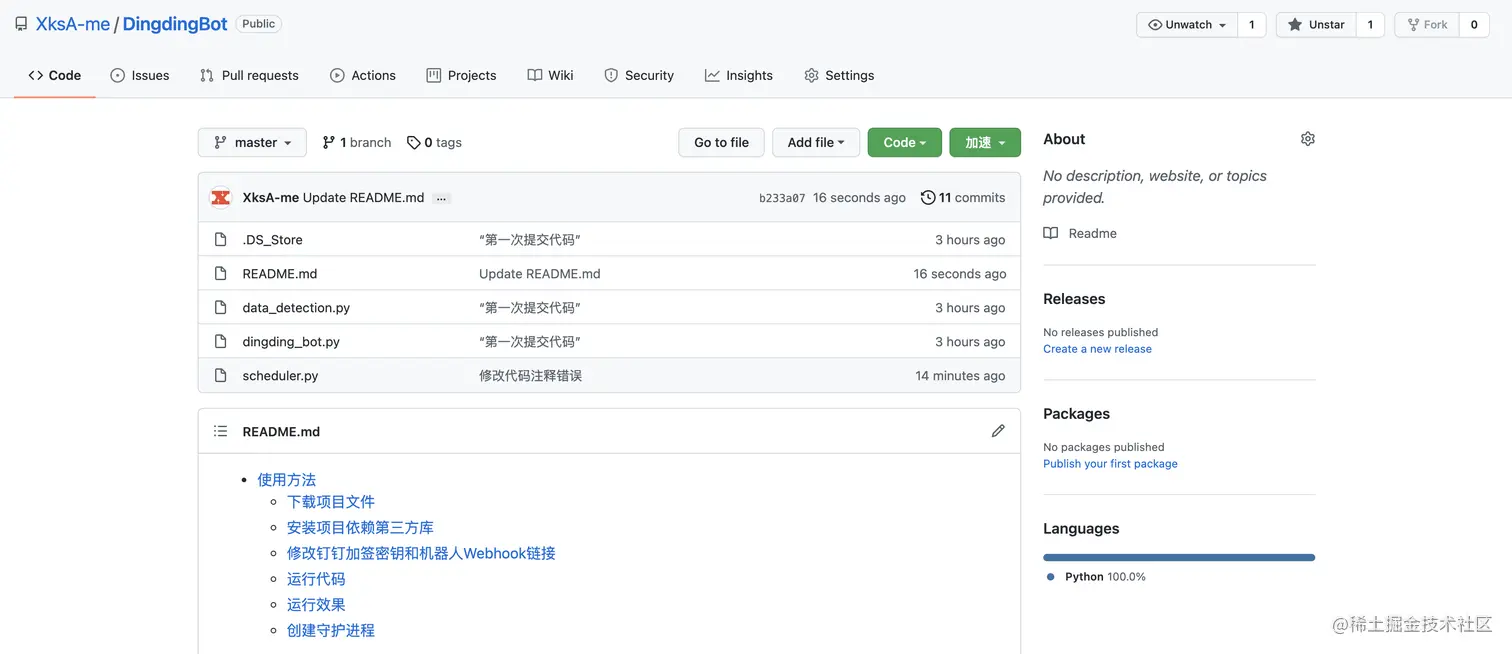Open the Add file dropdown
This screenshot has width=1512, height=654.
[x=816, y=142]
